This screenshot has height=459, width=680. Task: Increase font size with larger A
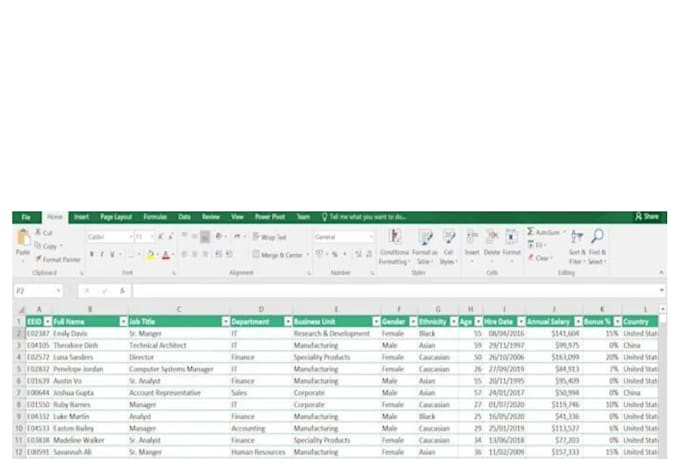point(161,237)
